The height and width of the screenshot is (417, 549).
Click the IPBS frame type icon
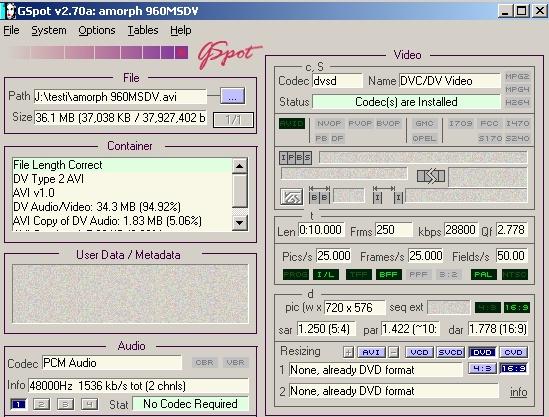[x=296, y=158]
